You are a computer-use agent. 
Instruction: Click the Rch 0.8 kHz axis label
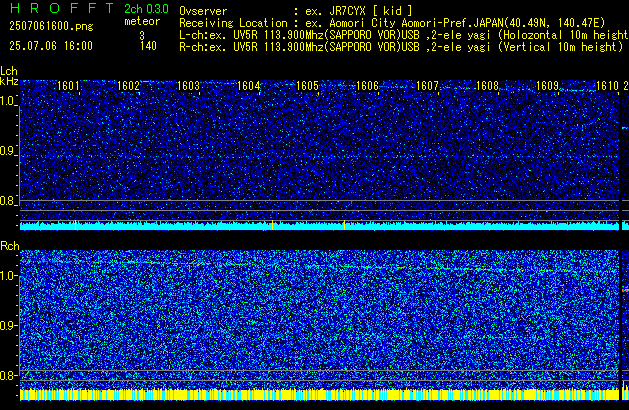pos(8,375)
